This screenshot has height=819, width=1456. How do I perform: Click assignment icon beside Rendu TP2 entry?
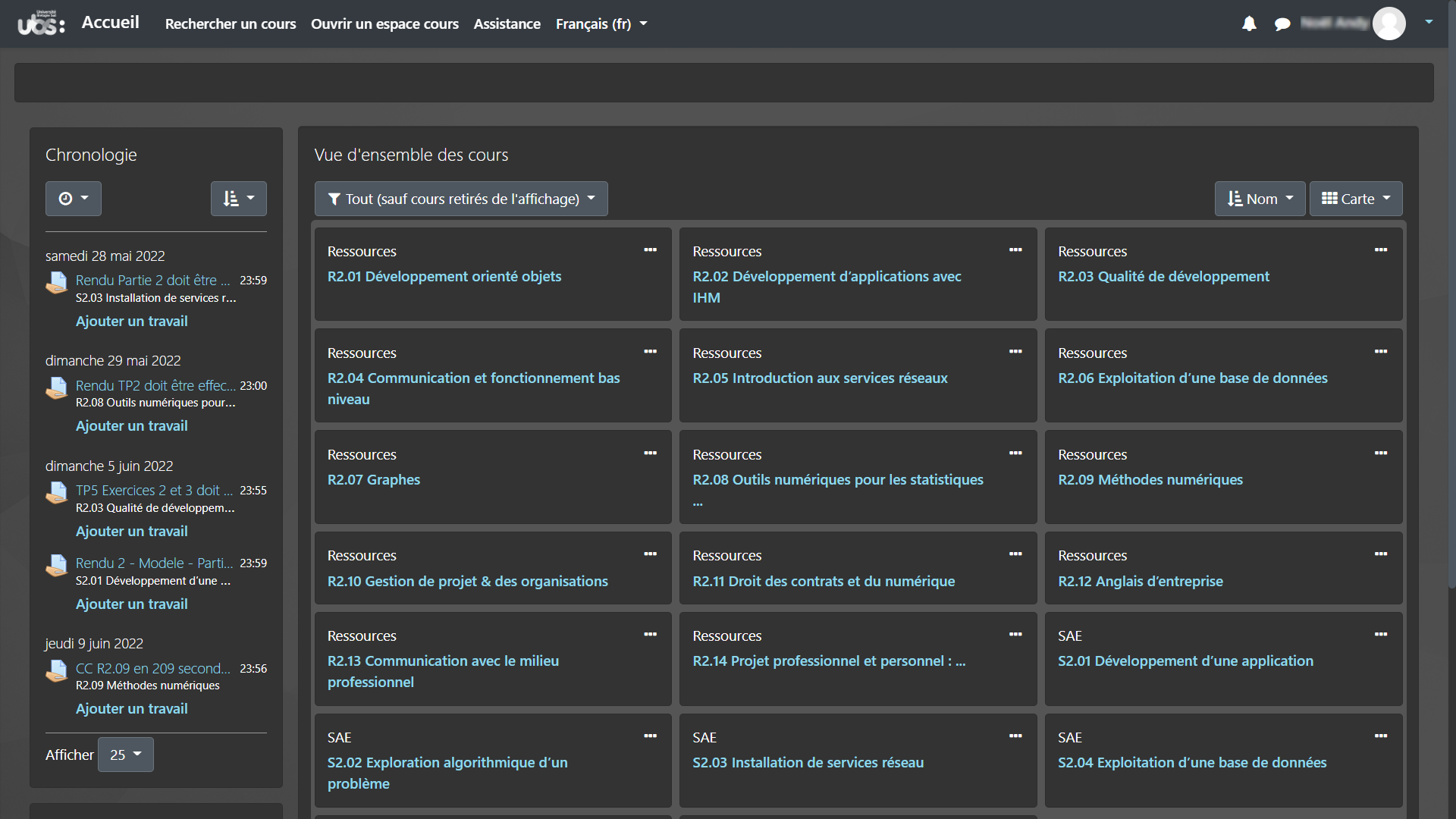[x=57, y=388]
